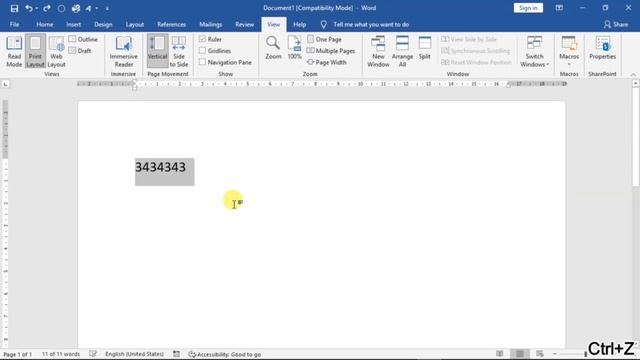Enable the Navigation Pane checkbox
The image size is (640, 360).
click(x=202, y=62)
